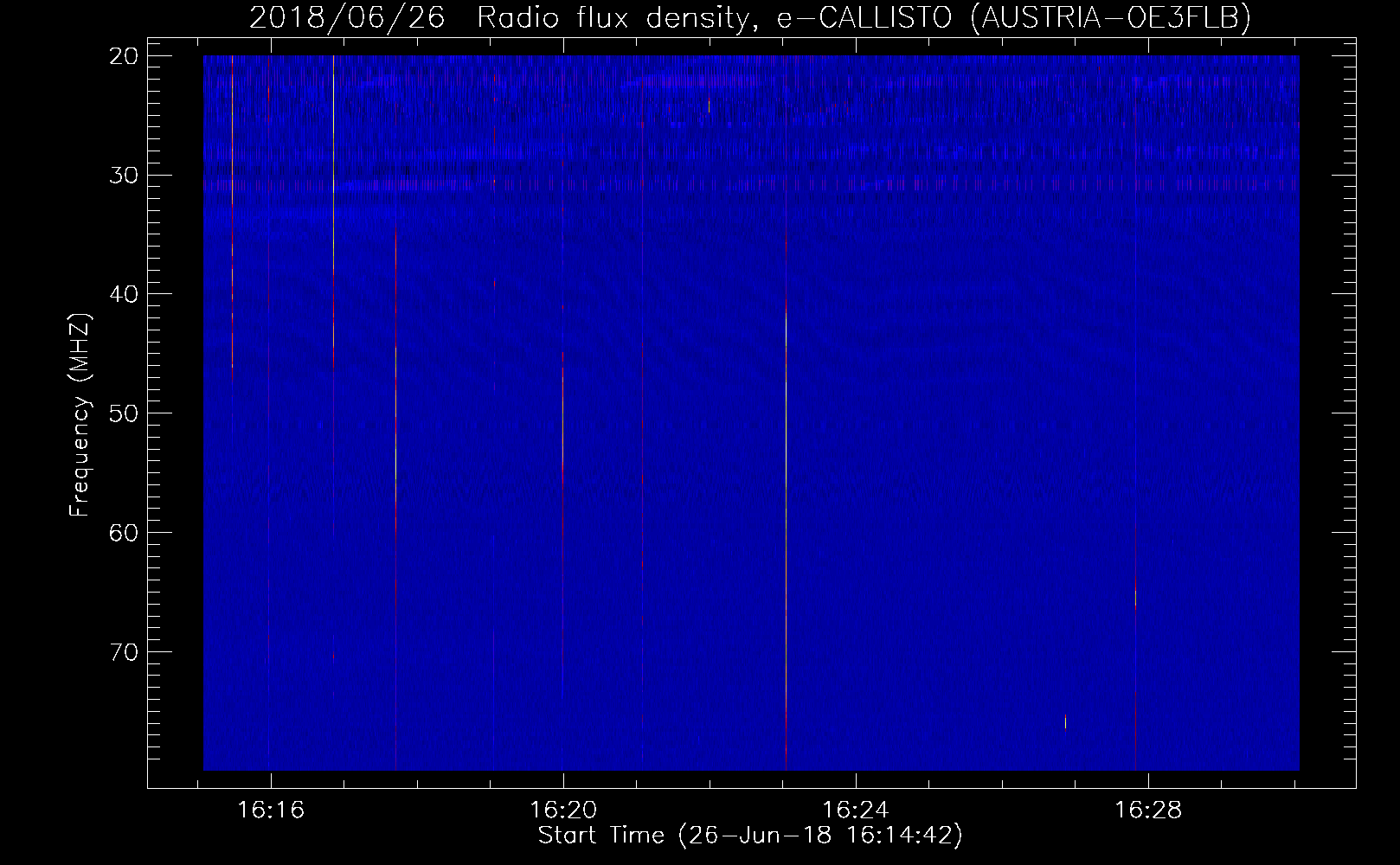Click the "Start Time (26-Jun-18 16:14:42)" label
1400x865 pixels.
tap(750, 836)
